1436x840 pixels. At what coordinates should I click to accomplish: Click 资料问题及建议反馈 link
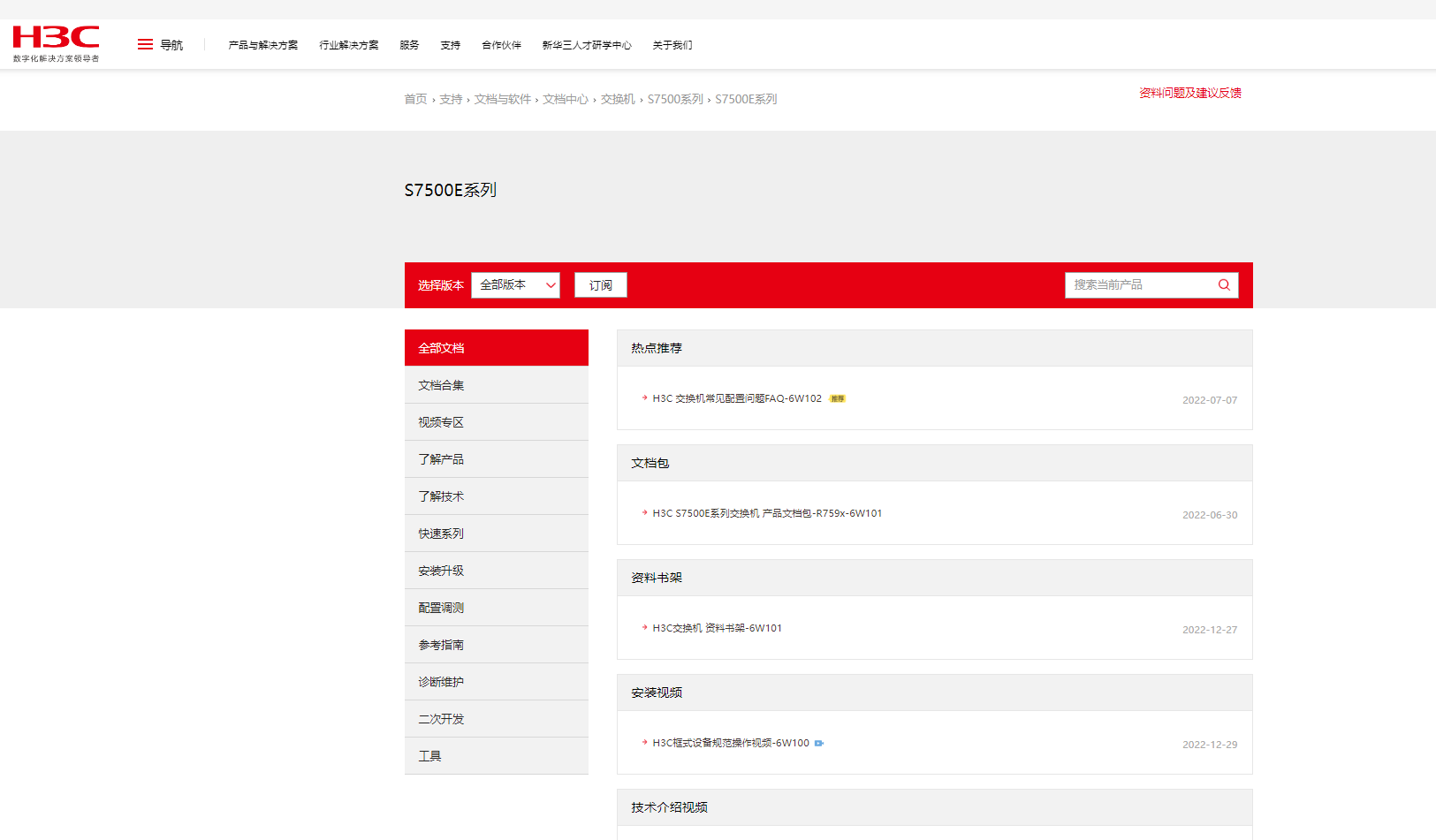click(1190, 93)
